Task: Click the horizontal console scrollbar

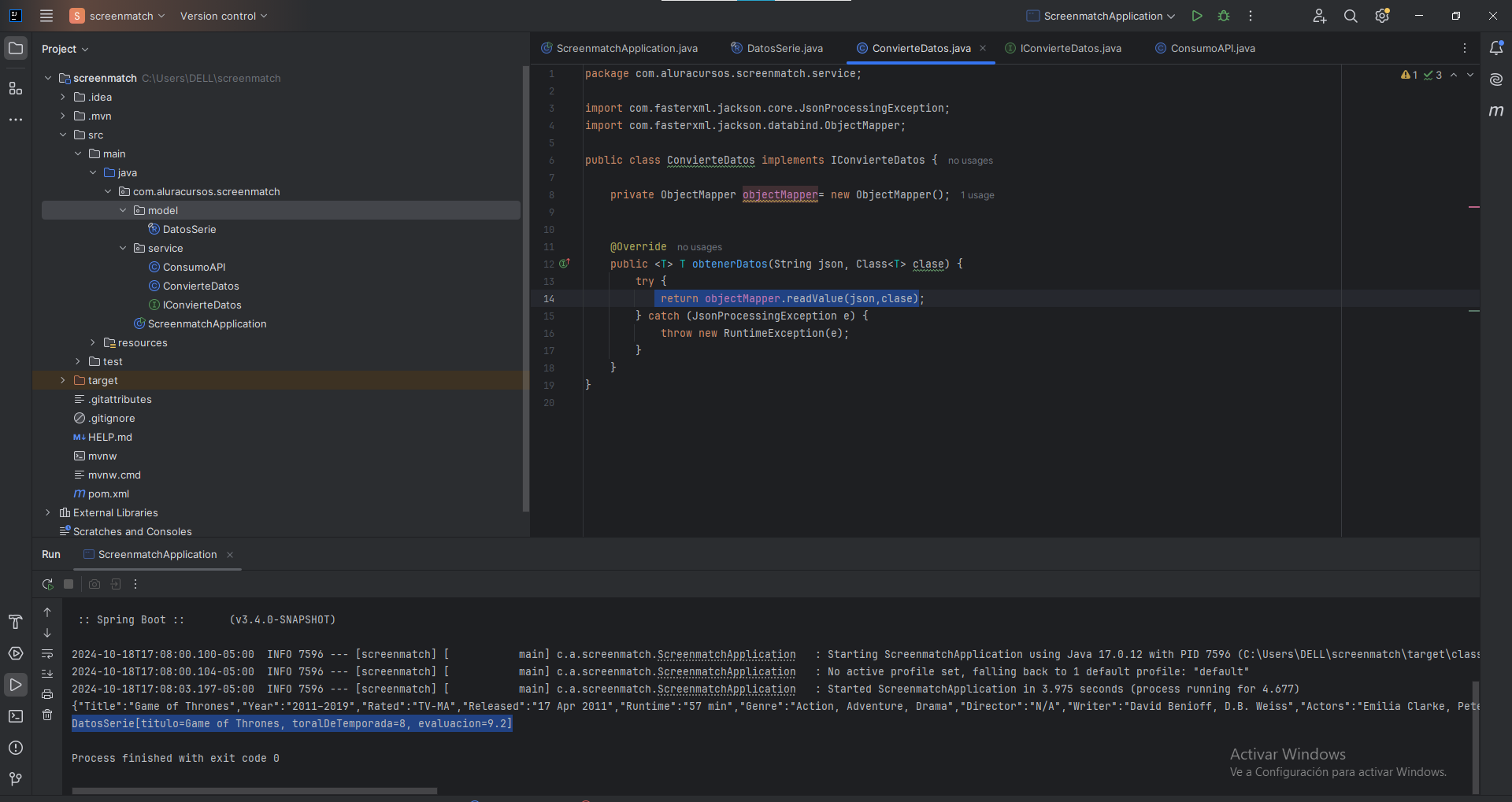Action: (254, 790)
